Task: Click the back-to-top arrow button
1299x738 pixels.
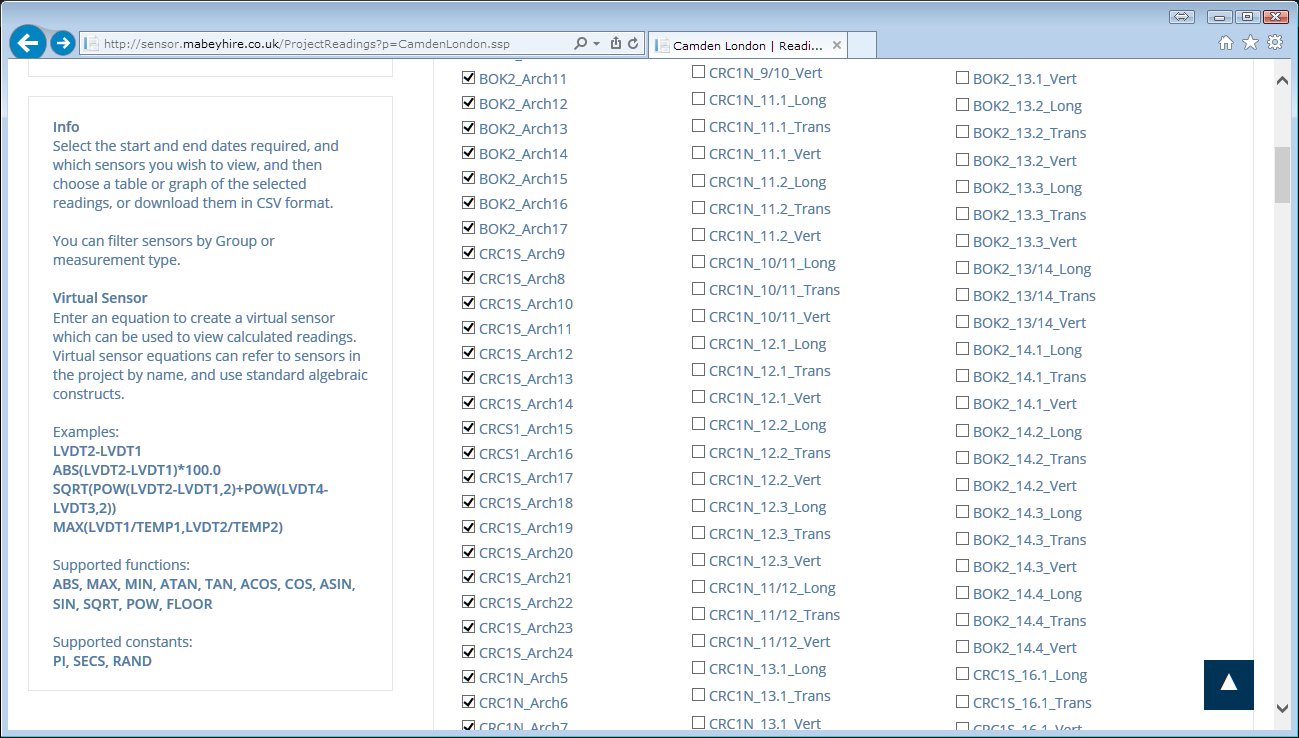Action: 1229,685
